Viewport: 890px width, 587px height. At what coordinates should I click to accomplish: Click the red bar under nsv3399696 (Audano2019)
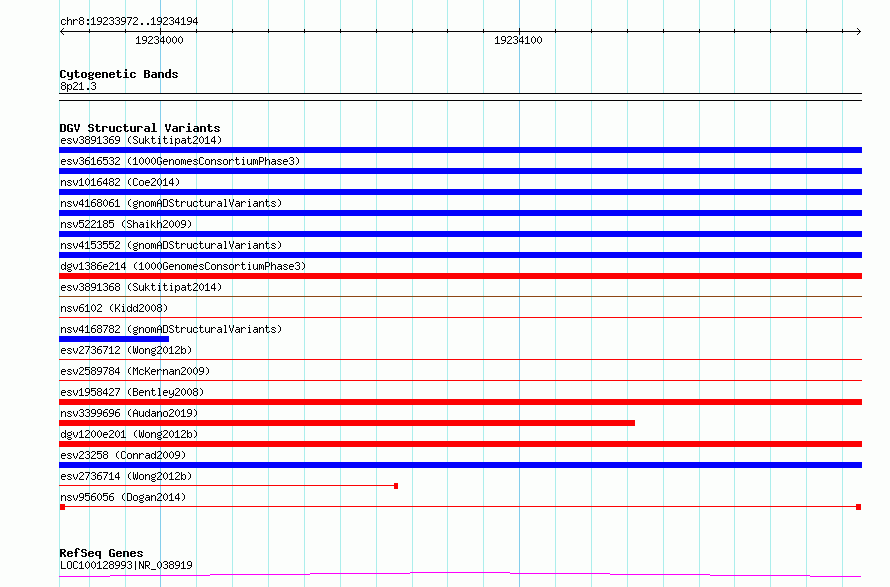347,423
